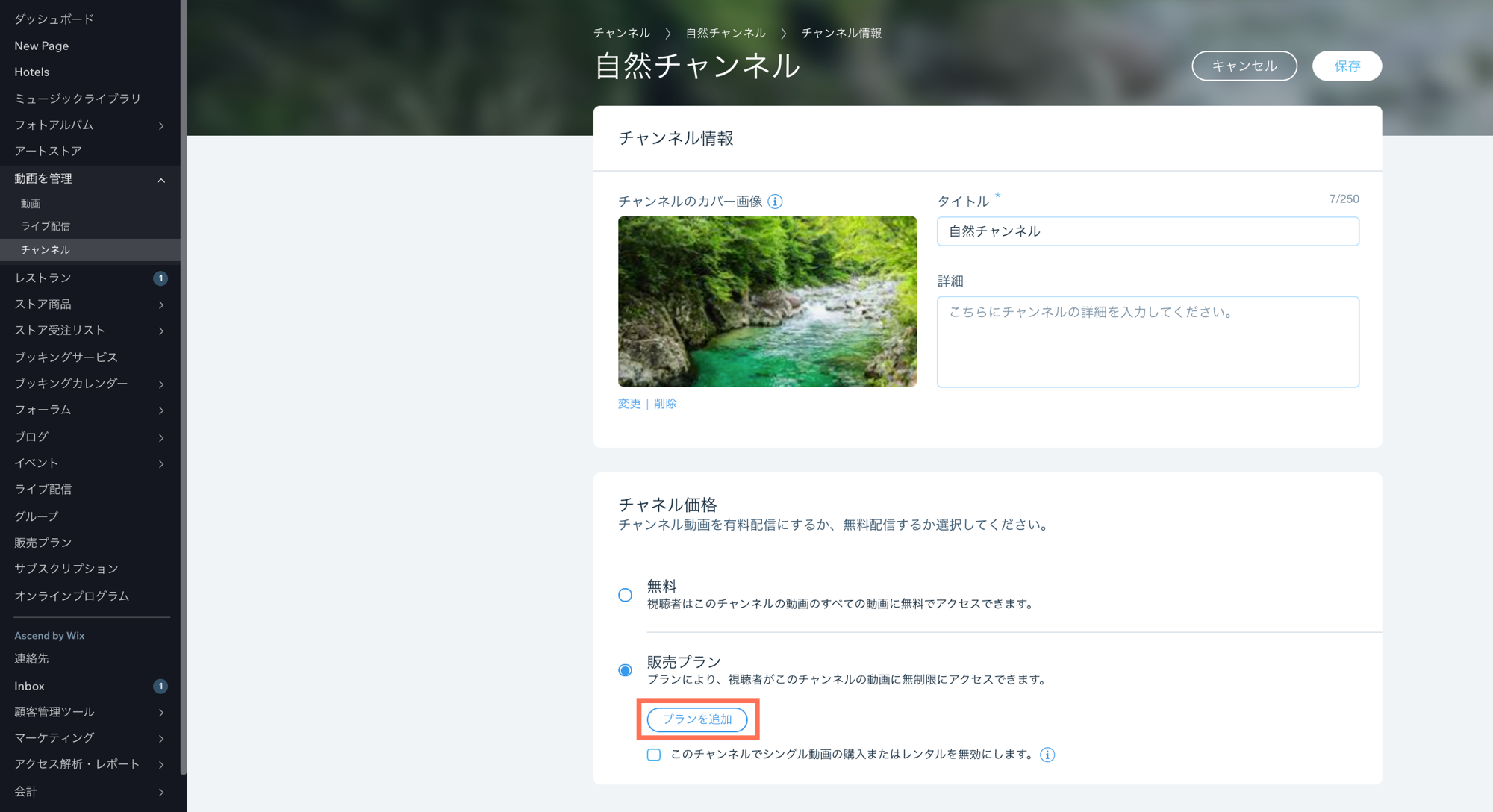This screenshot has width=1493, height=812.
Task: Click the sidebar vertical scrollbar
Action: pos(183,387)
